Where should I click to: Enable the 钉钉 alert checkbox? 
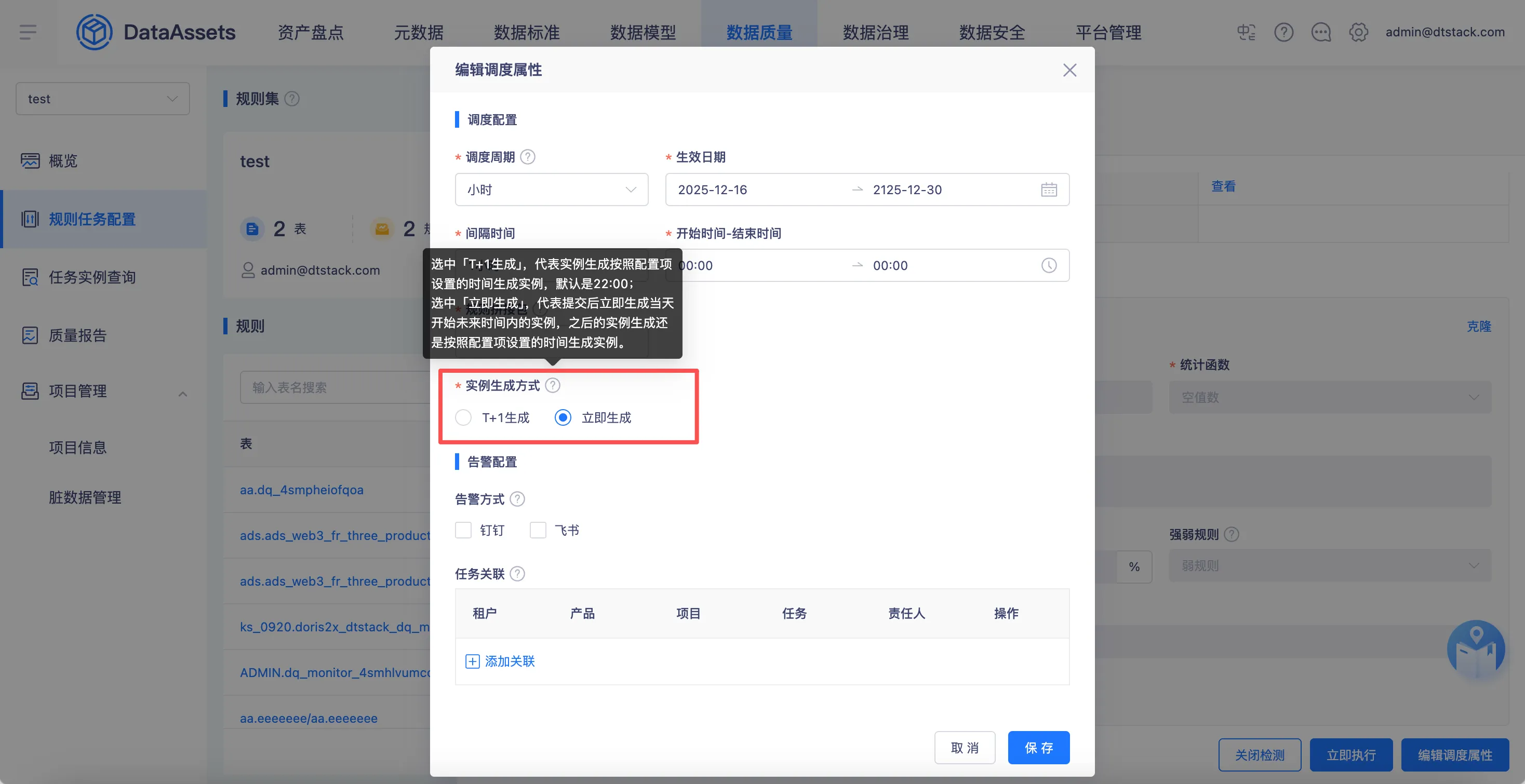463,530
